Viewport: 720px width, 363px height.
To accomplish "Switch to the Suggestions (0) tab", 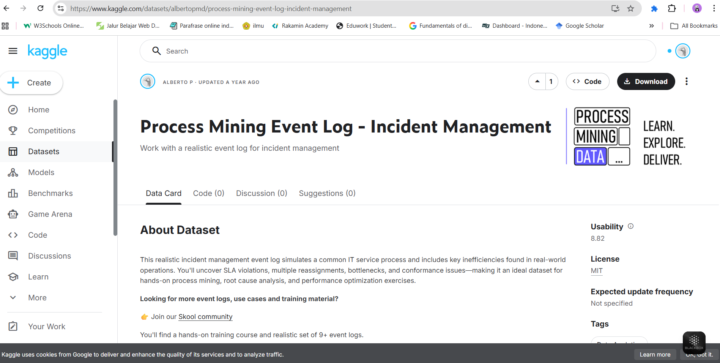I will [327, 193].
